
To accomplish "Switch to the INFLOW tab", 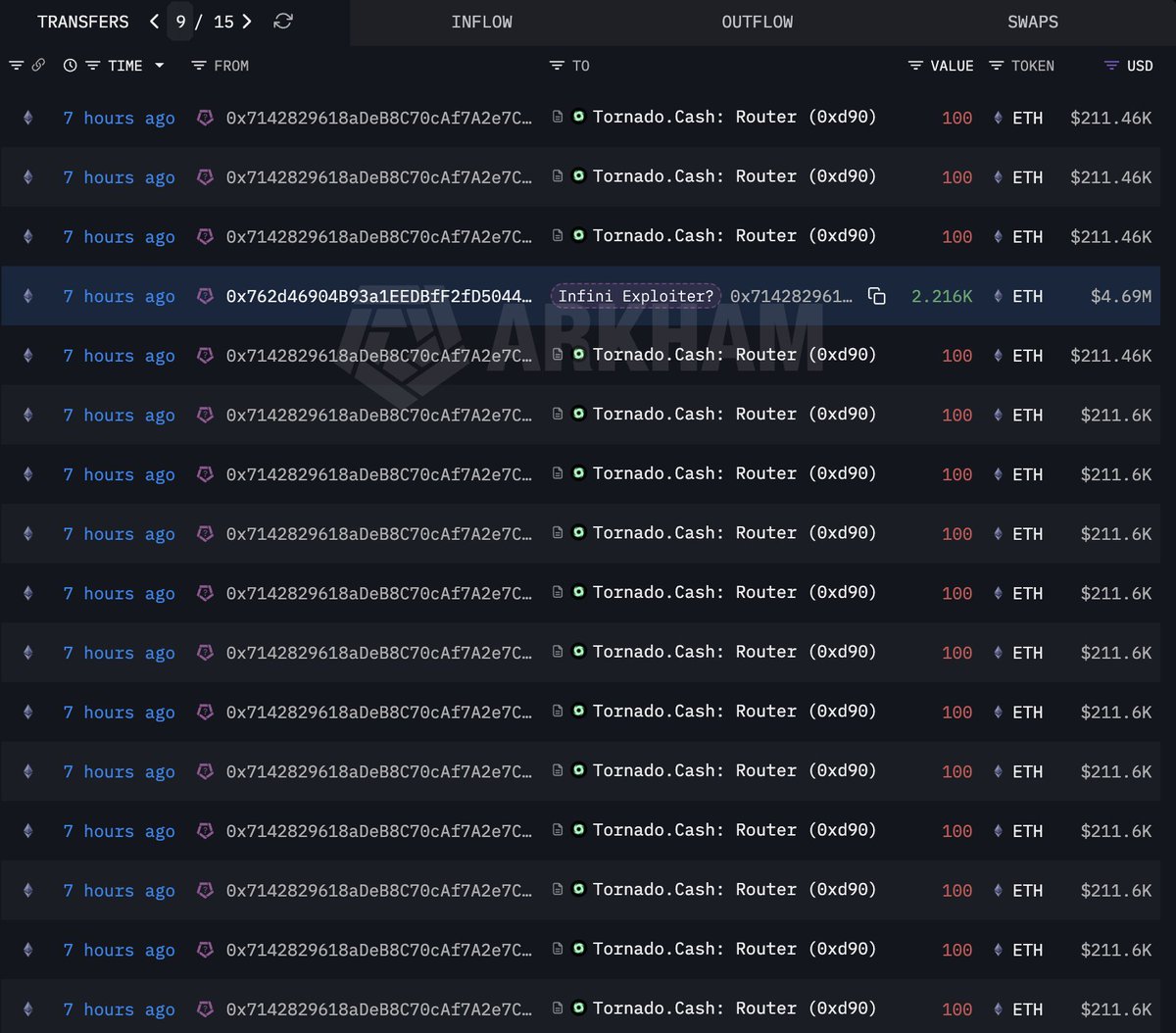I will coord(481,22).
